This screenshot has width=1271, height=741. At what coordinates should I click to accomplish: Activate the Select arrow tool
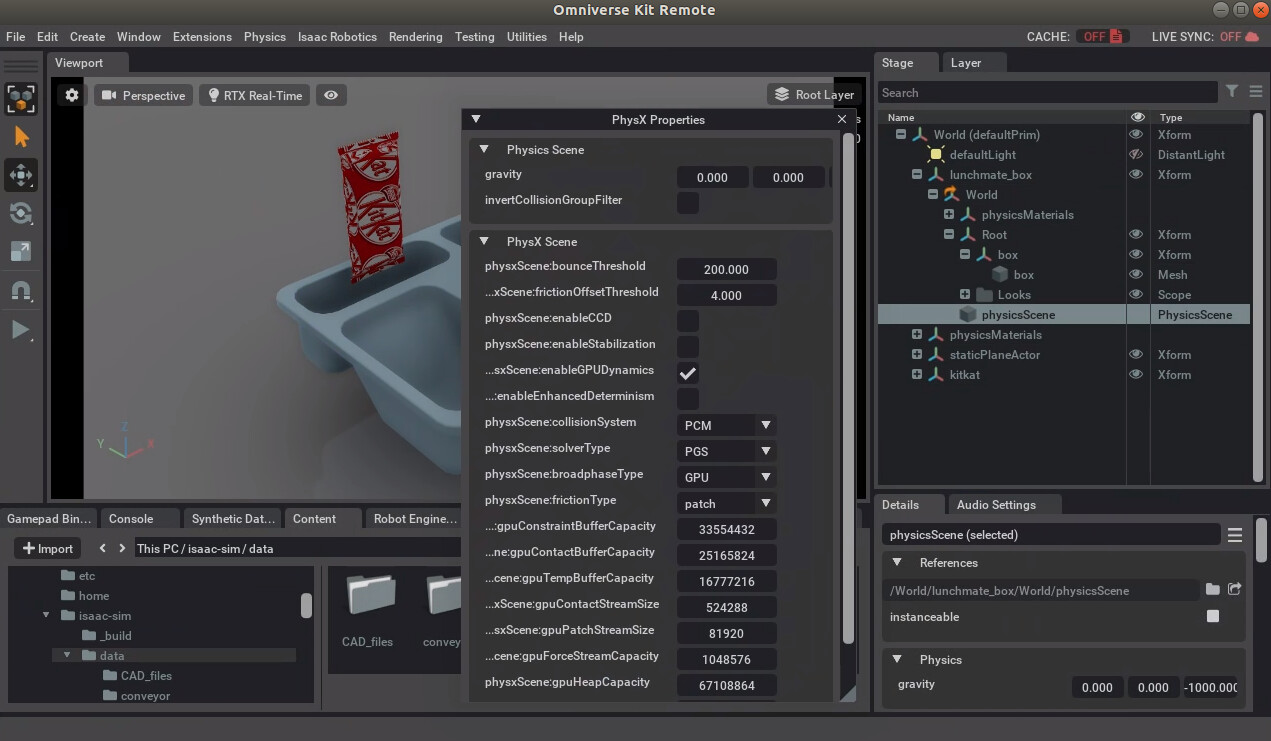(x=22, y=137)
